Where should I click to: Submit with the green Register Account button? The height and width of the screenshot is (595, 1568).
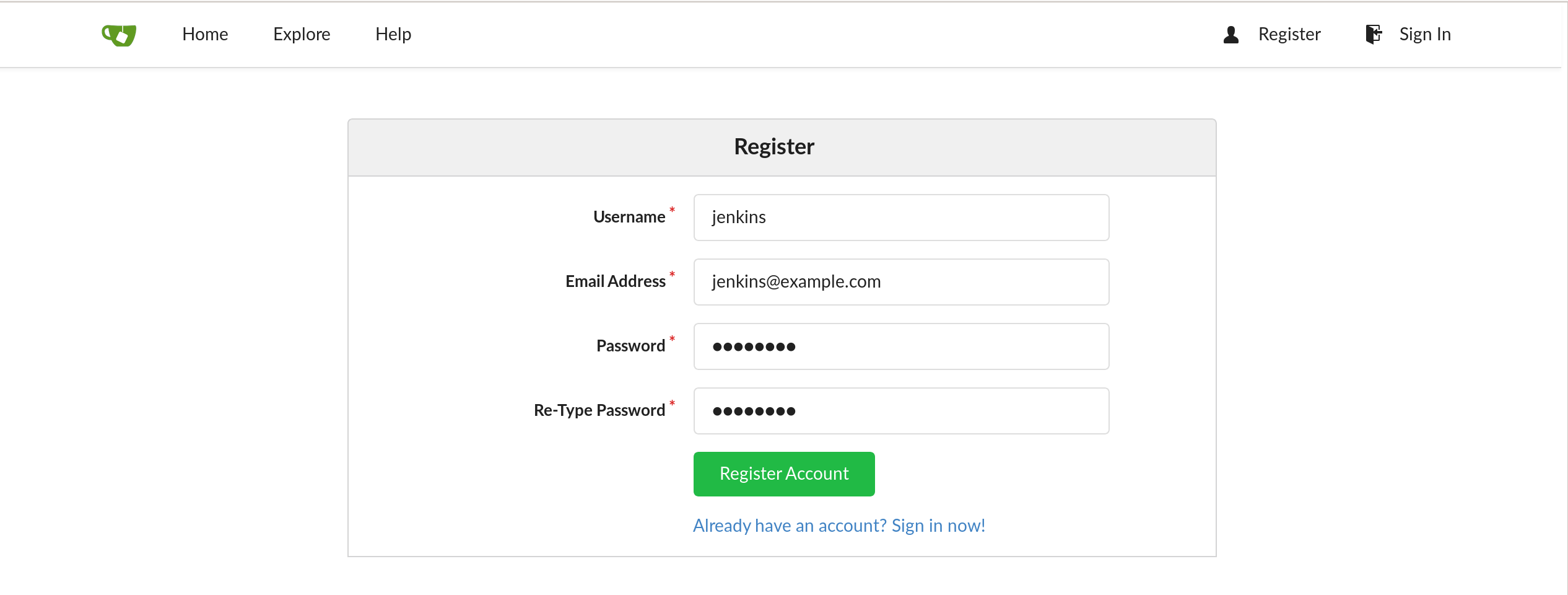pyautogui.click(x=784, y=474)
